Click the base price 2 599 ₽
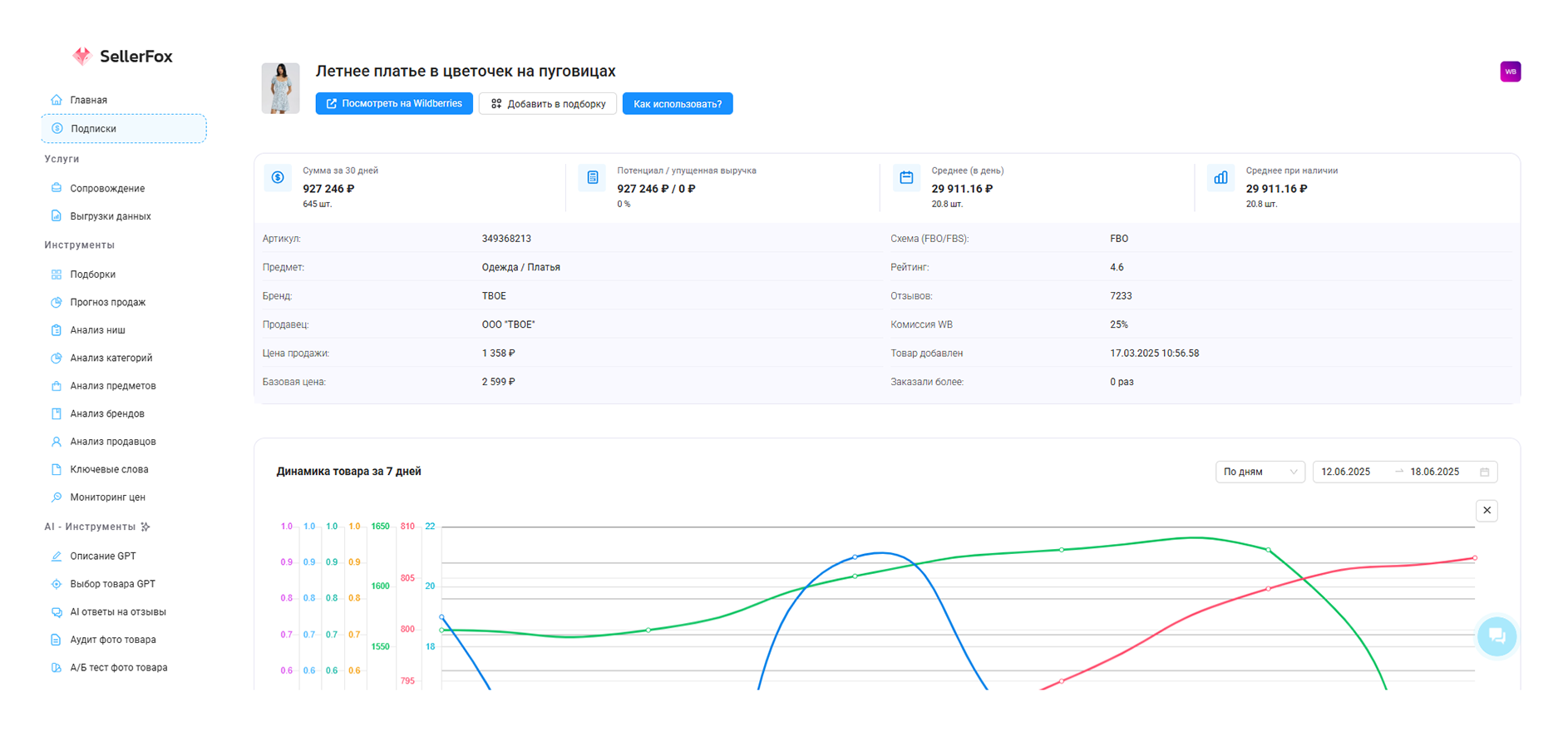This screenshot has width=1568, height=752. (498, 382)
